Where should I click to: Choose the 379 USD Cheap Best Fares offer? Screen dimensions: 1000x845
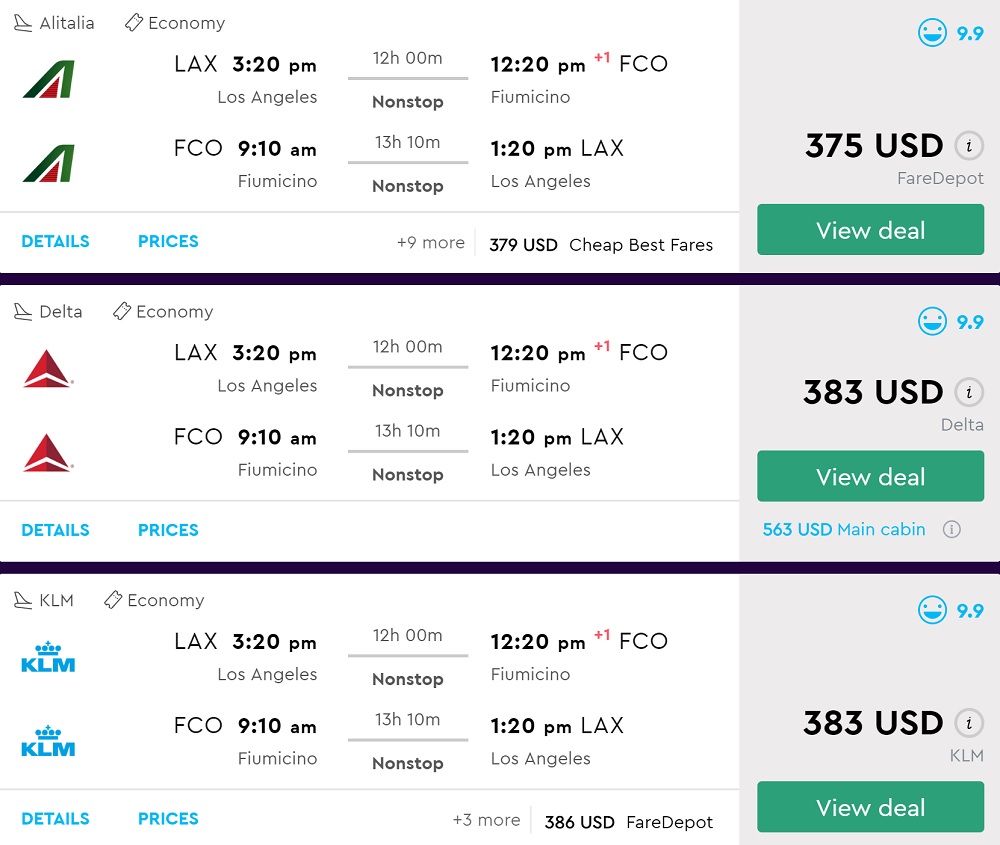coord(601,245)
